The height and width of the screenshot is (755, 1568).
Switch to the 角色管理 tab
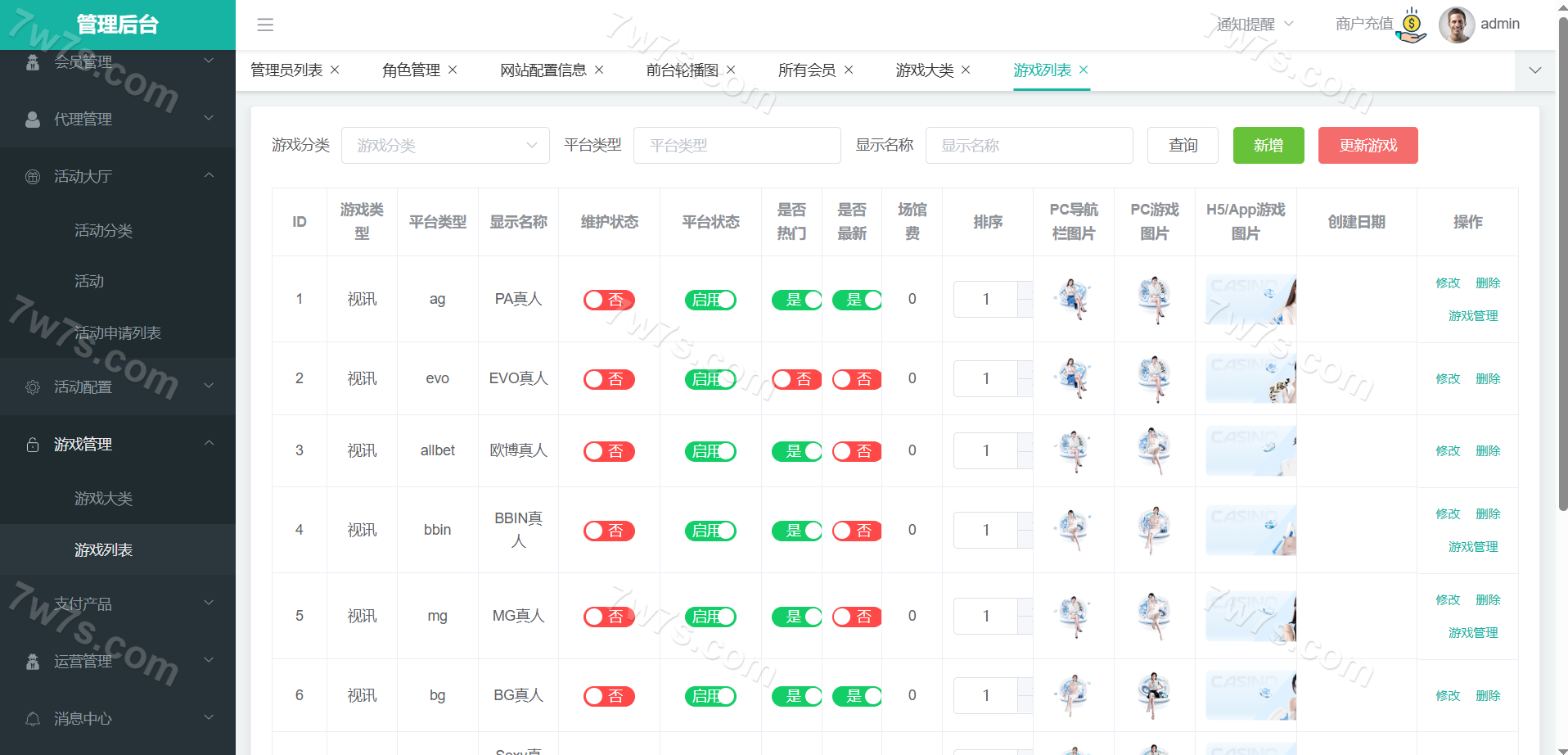411,70
